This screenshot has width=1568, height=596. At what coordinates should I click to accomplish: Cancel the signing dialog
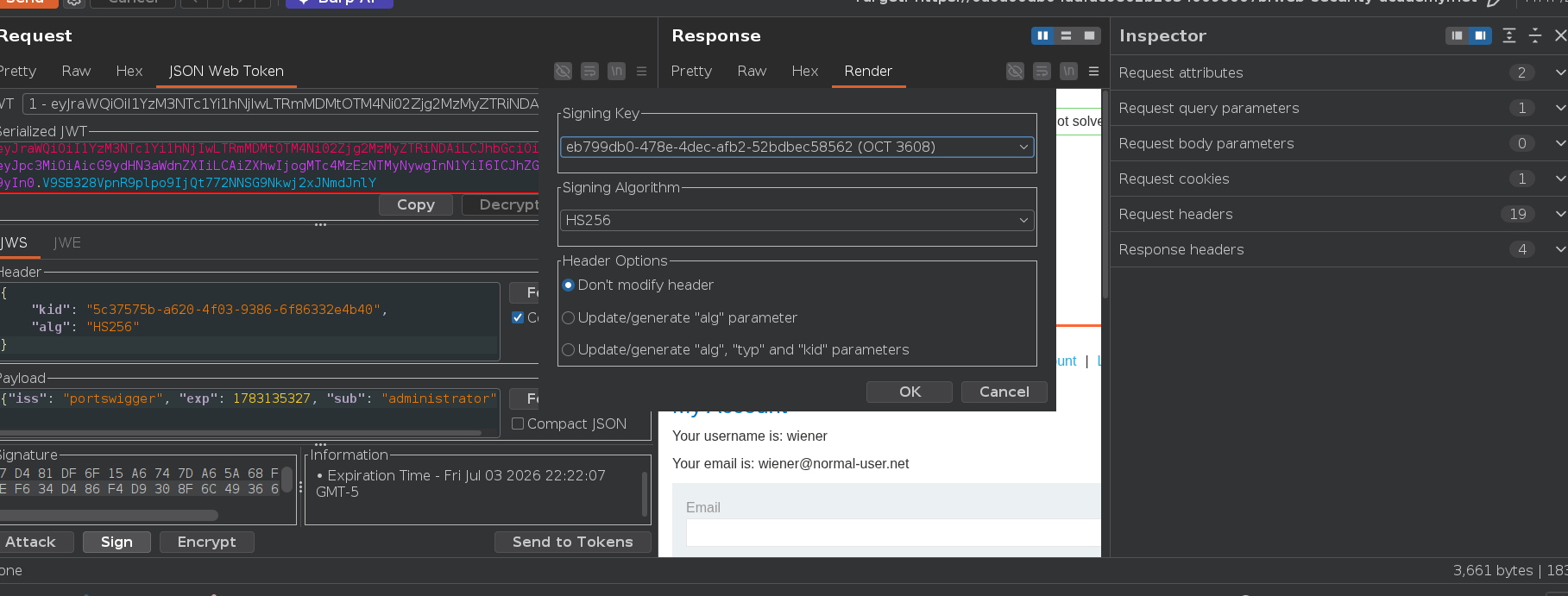pyautogui.click(x=1004, y=392)
